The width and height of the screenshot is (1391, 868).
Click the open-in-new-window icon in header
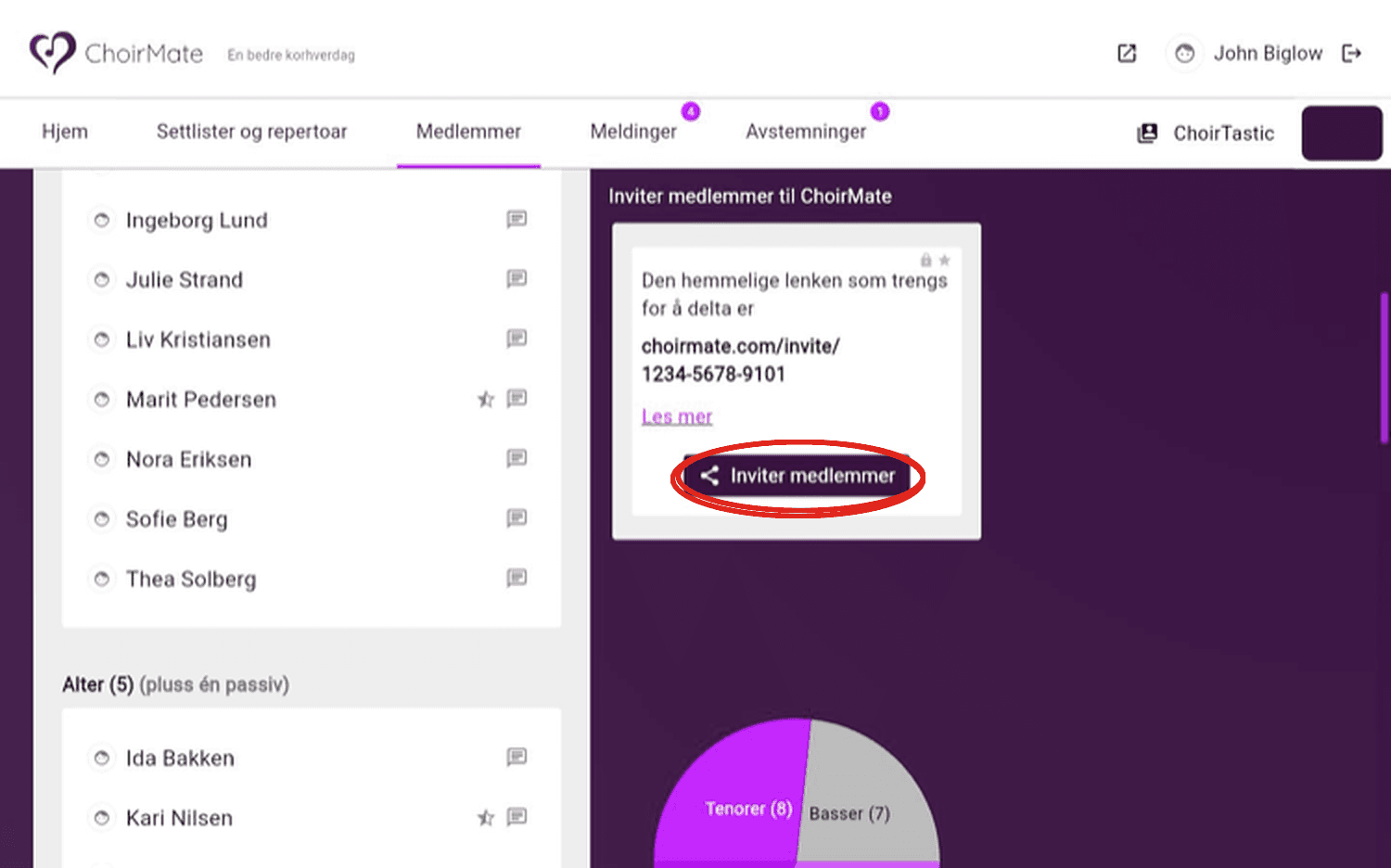pos(1127,54)
